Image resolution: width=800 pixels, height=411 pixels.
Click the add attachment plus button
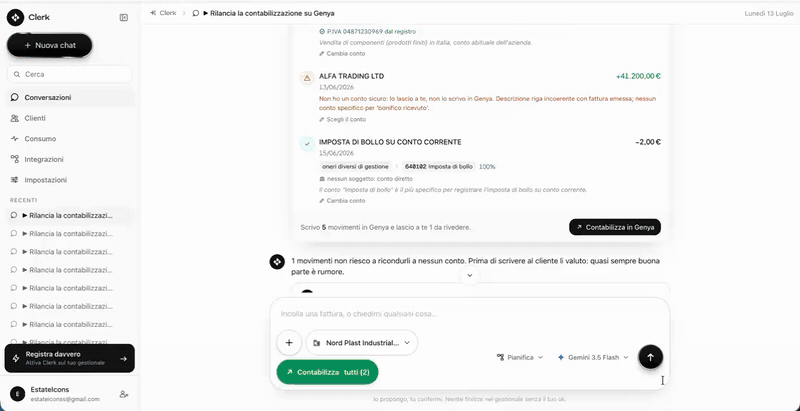click(289, 343)
